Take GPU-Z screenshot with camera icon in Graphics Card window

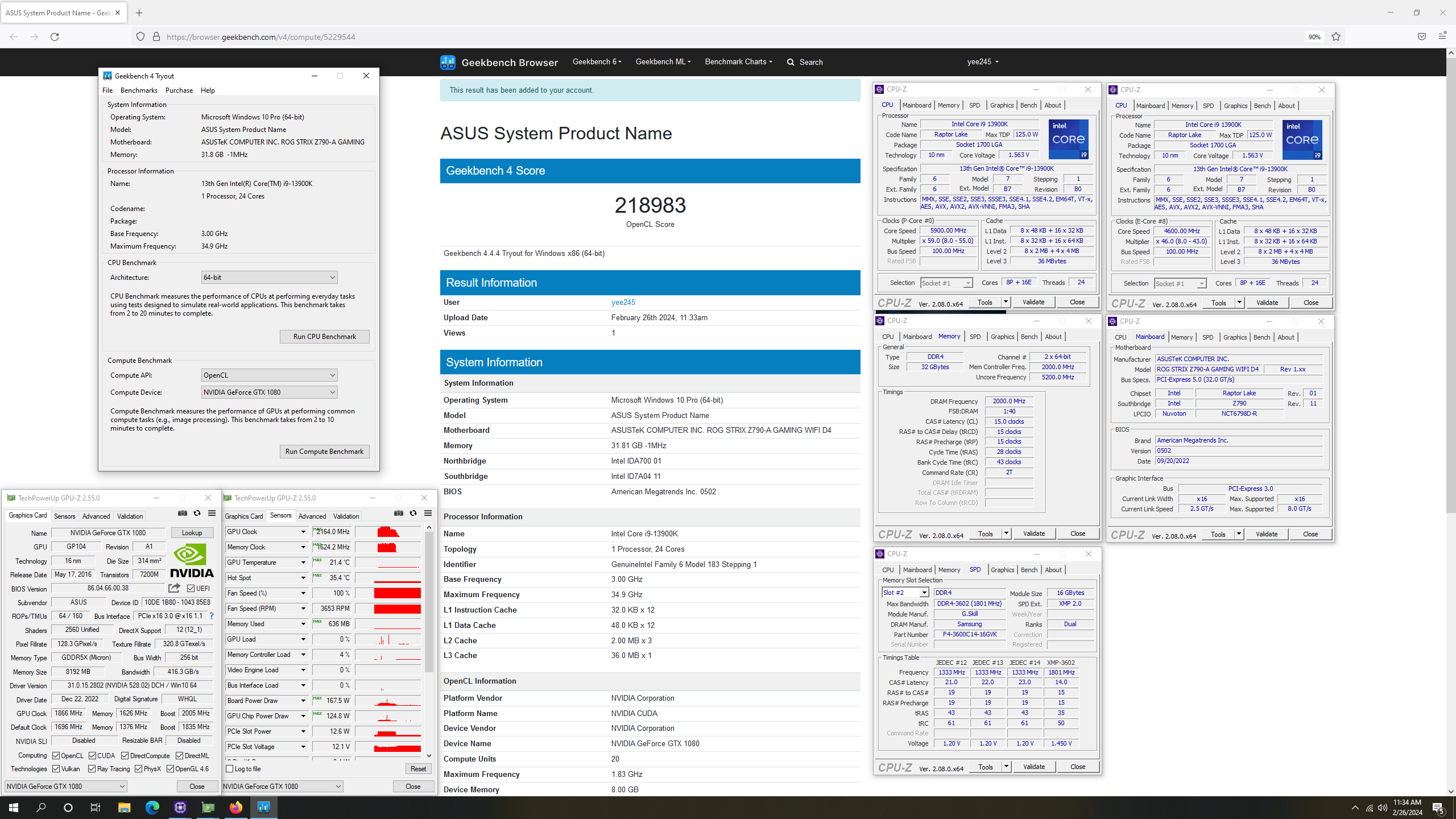(183, 513)
